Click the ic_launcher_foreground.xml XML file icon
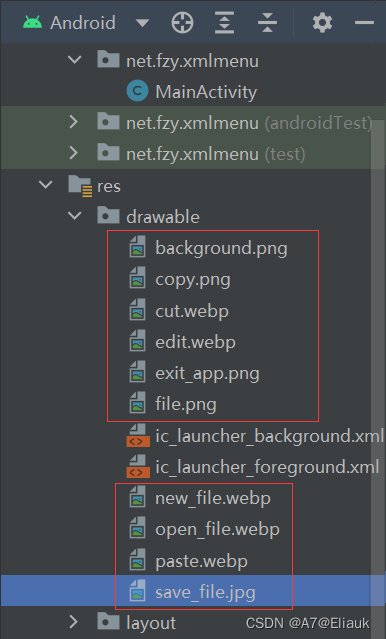386x639 pixels. point(138,466)
